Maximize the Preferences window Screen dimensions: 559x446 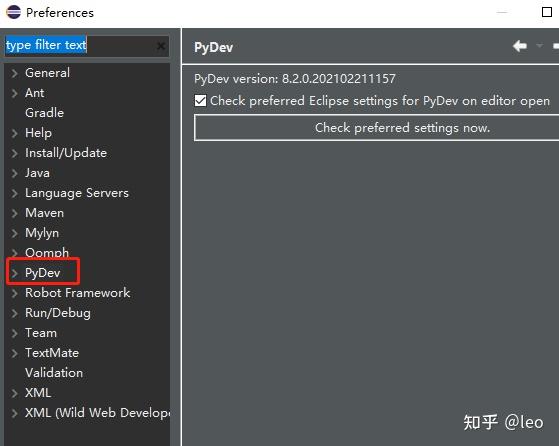pyautogui.click(x=547, y=12)
